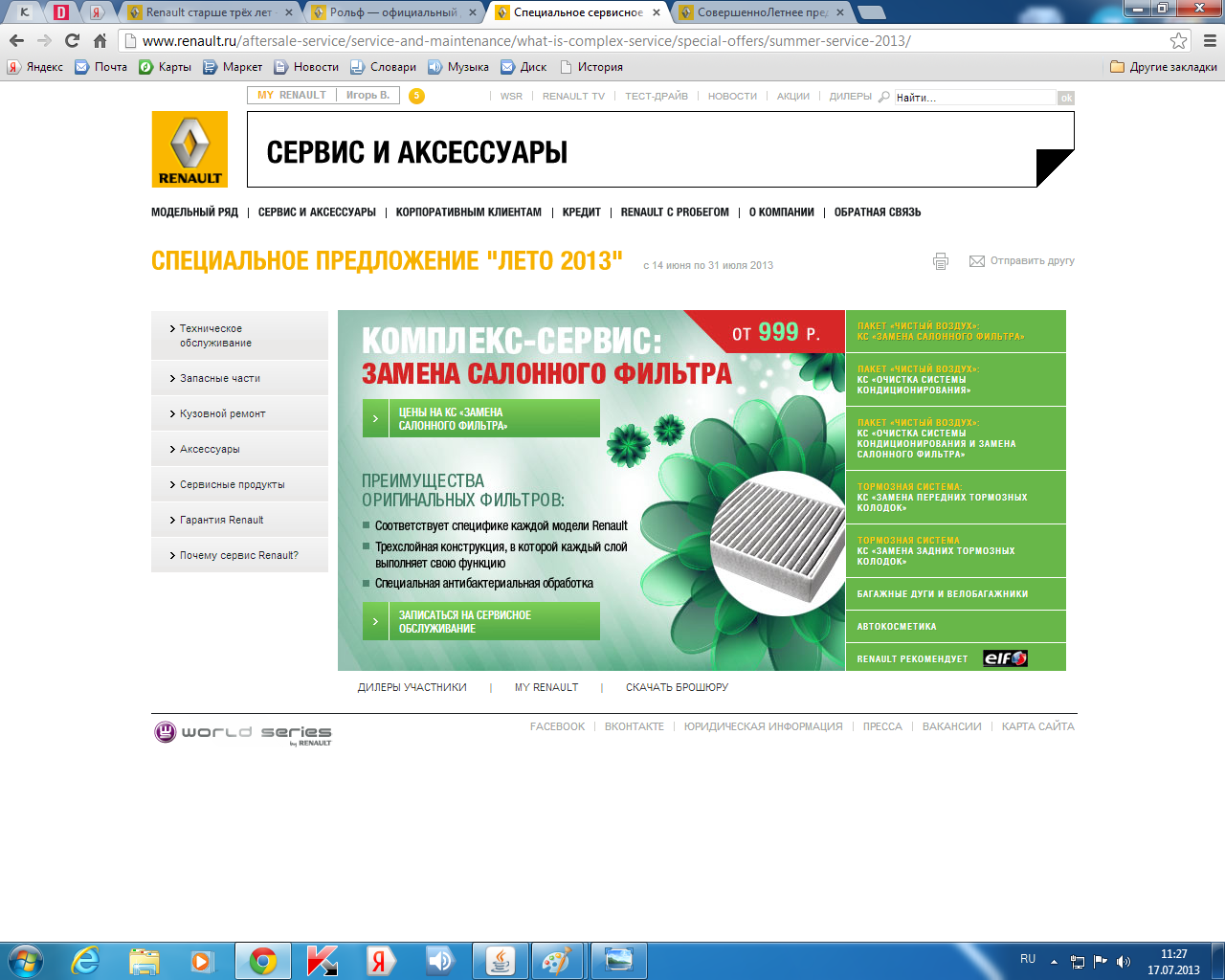Click the ДИЛЕРЫ УЧАСТНИКИ link

(412, 687)
